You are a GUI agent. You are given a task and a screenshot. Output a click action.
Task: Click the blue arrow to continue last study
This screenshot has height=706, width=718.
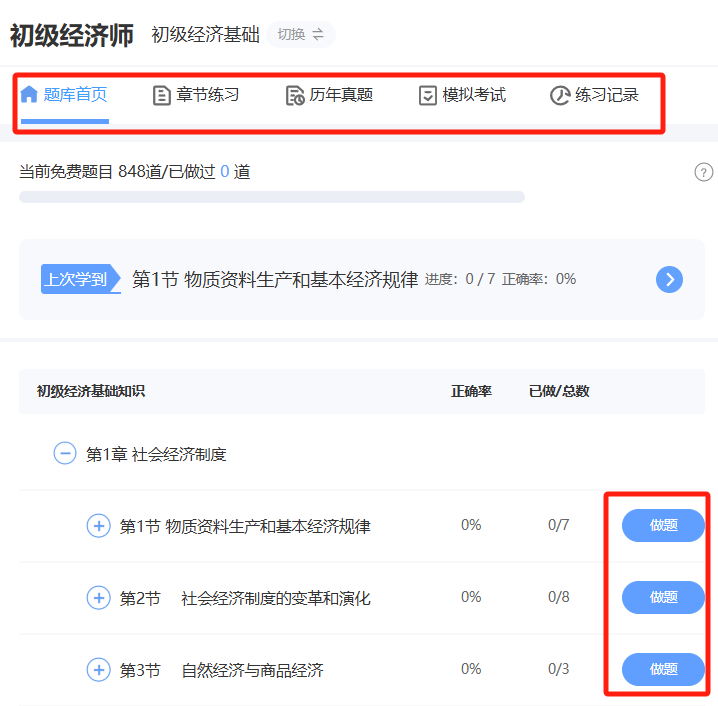669,279
